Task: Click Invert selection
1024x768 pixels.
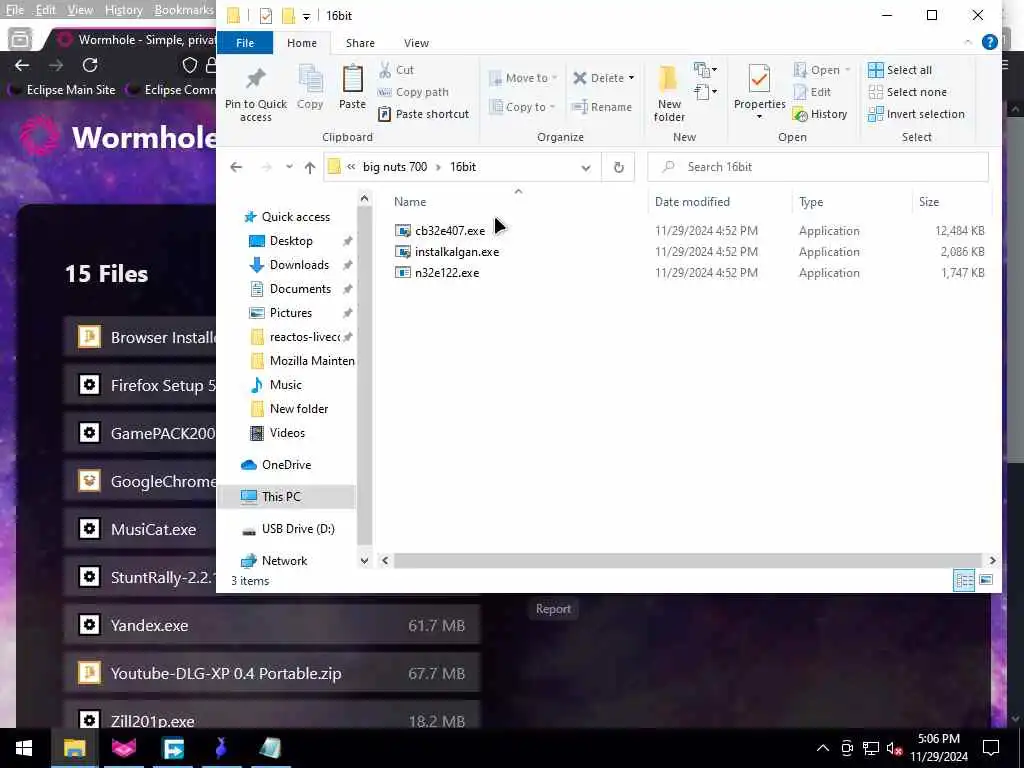Action: 916,114
